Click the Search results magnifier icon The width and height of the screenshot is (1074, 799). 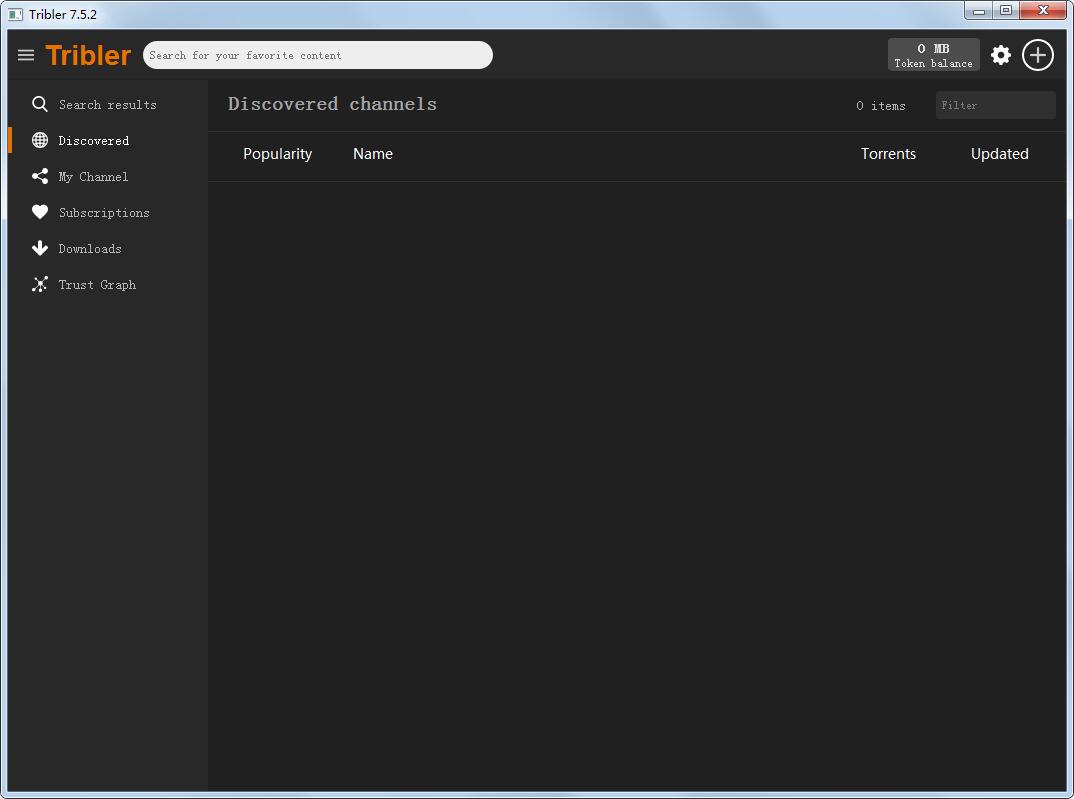(x=40, y=104)
